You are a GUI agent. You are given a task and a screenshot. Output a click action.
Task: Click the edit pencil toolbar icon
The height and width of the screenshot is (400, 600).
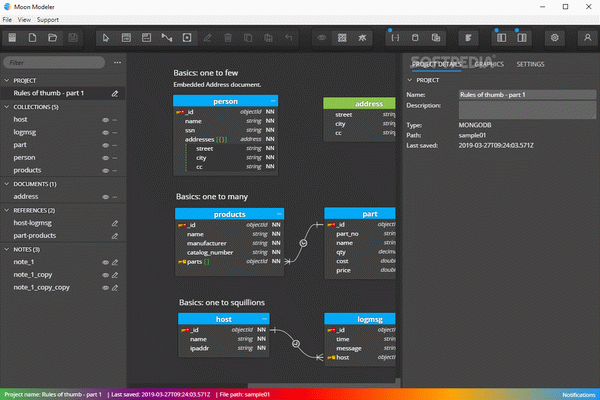(207, 38)
